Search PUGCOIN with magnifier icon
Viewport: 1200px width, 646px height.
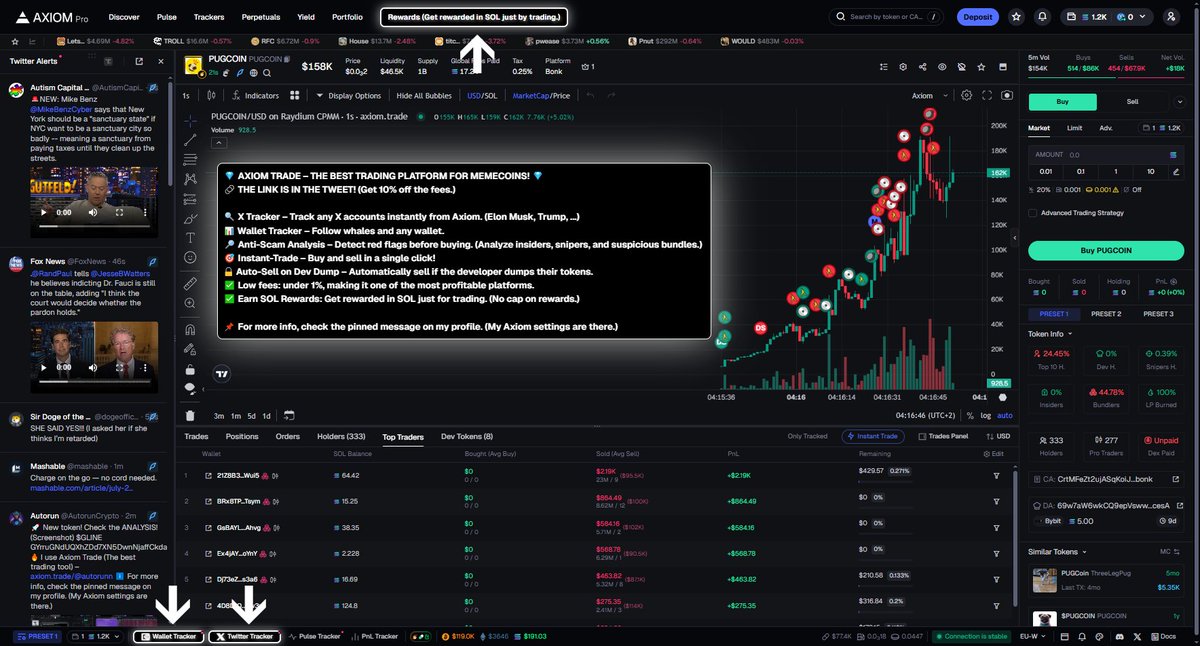click(x=265, y=73)
